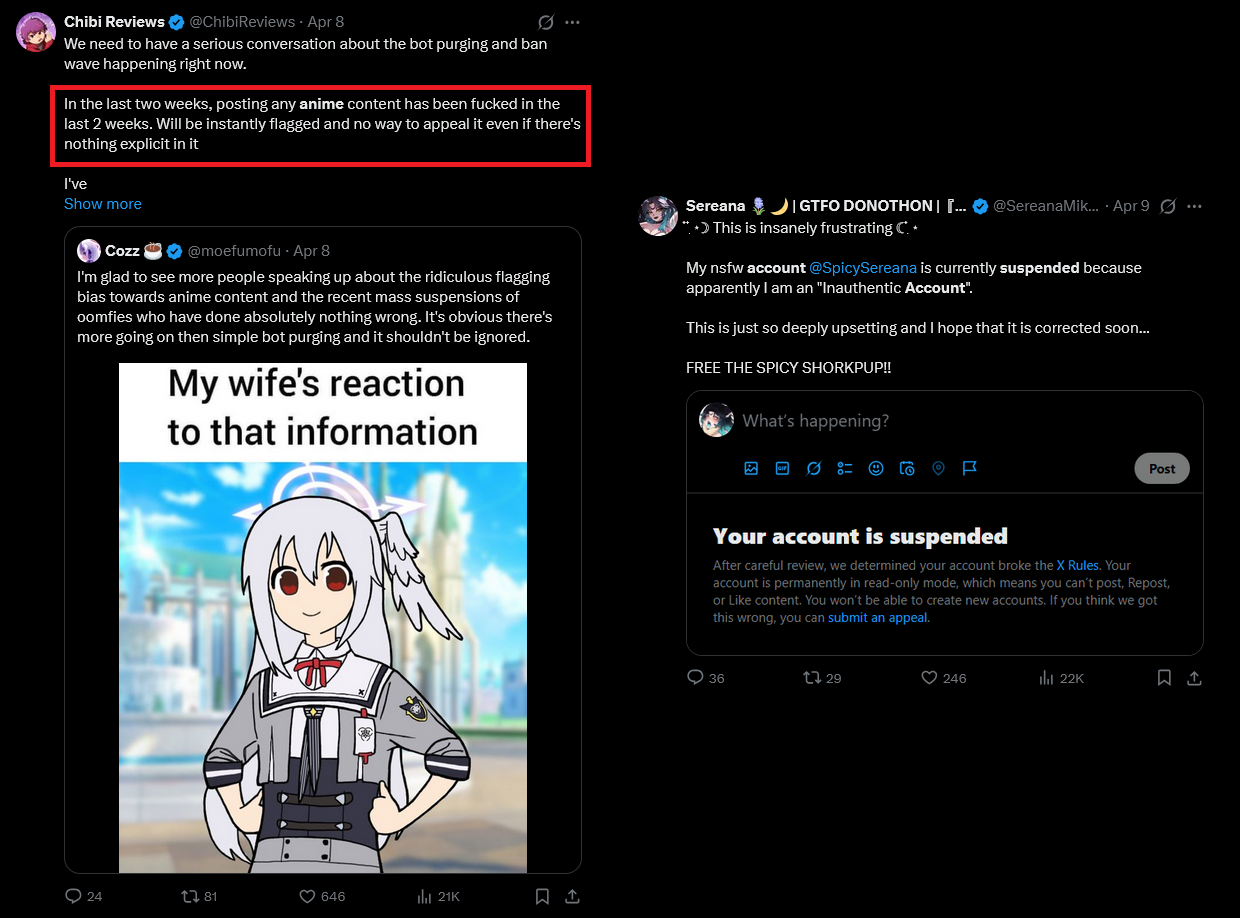The image size is (1240, 918).
Task: View analytics for Sereana's post
Action: coord(1061,678)
